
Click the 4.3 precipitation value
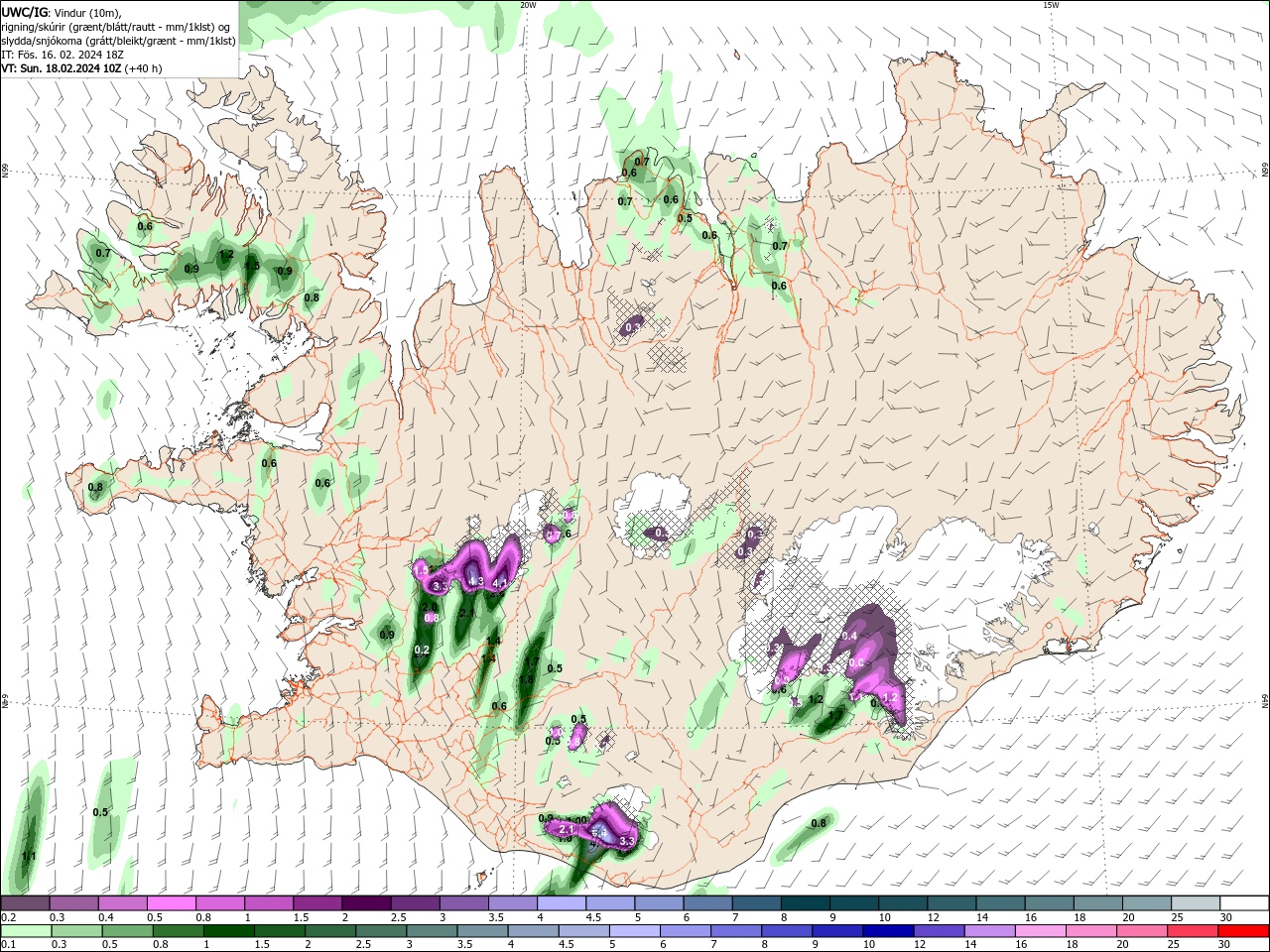pos(475,582)
